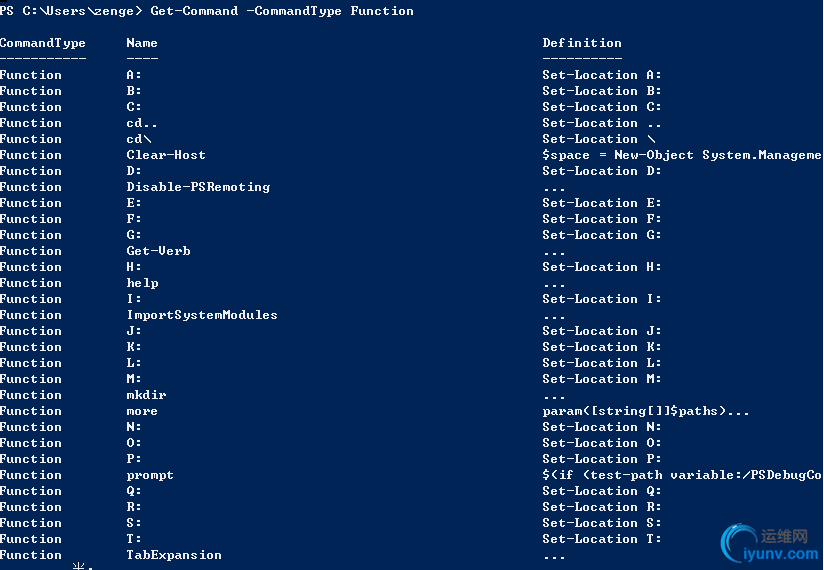The image size is (824, 570).
Task: Click the Disable-PSRemoting function name
Action: pos(198,187)
